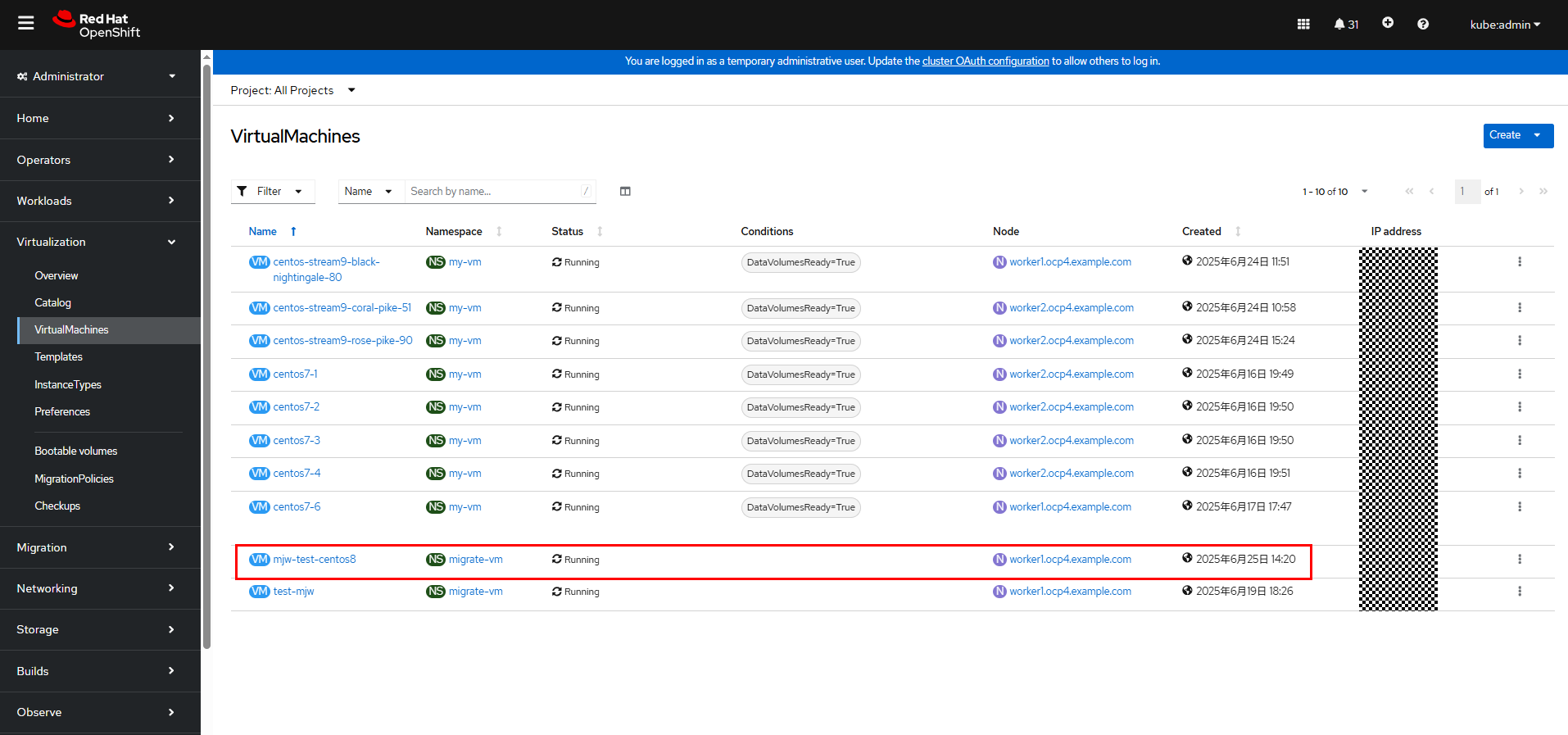The image size is (1568, 735).
Task: Expand the Observe navigation section
Action: (100, 712)
